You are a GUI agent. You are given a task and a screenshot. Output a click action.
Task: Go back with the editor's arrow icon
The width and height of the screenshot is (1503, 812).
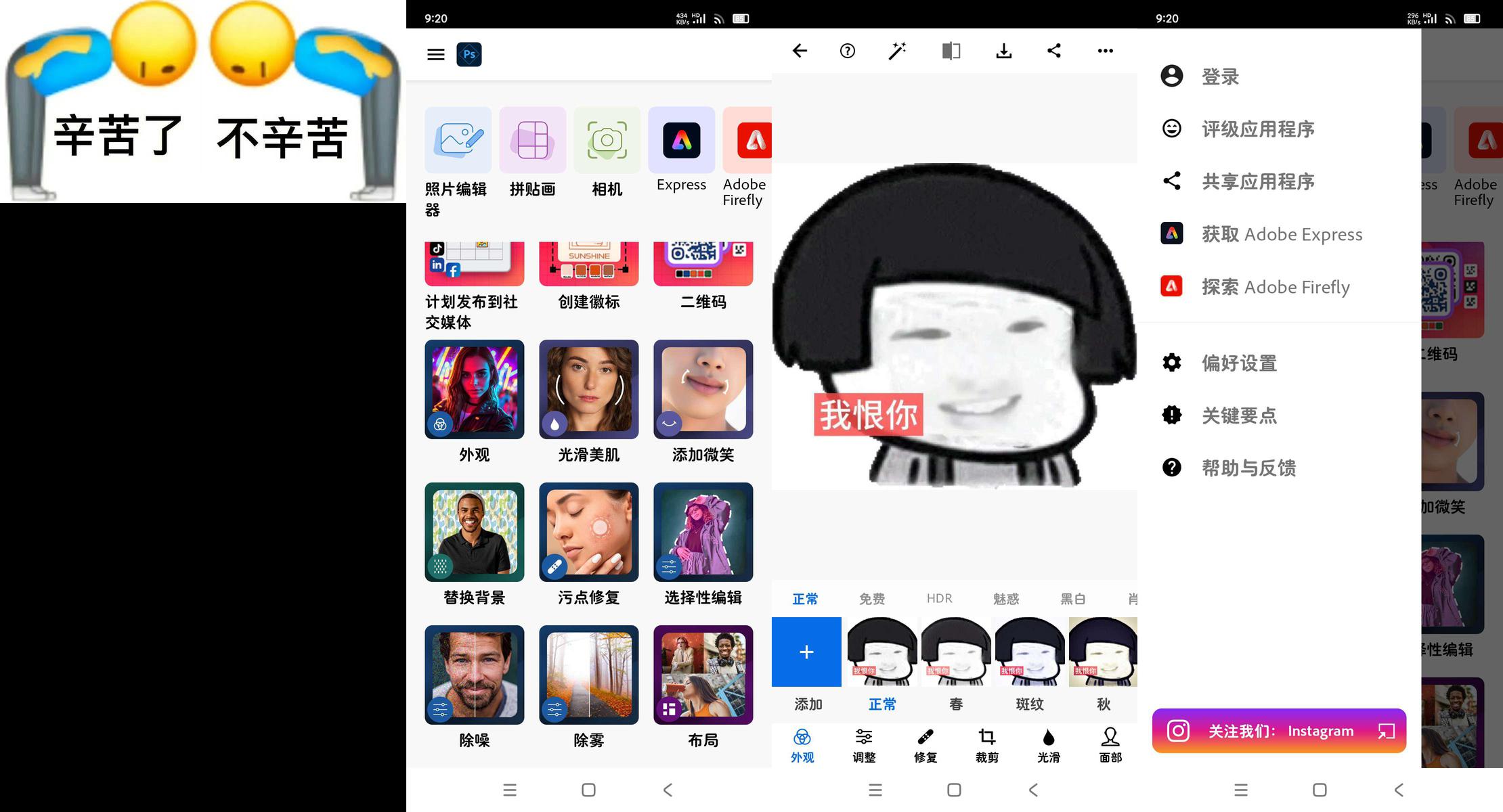tap(800, 51)
